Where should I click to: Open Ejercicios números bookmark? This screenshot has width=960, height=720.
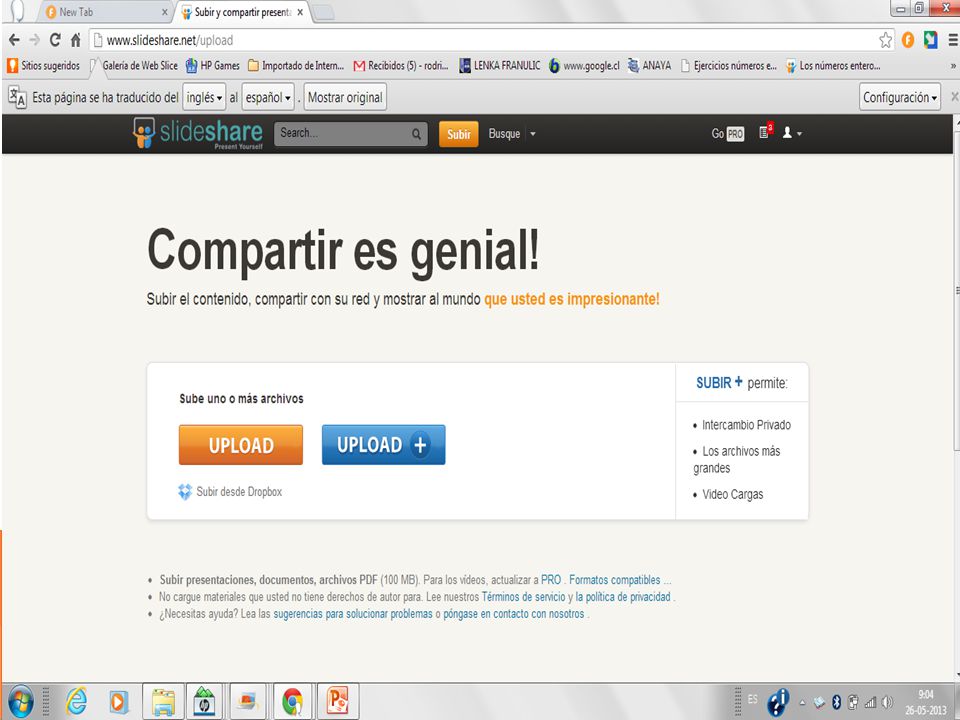(x=729, y=66)
